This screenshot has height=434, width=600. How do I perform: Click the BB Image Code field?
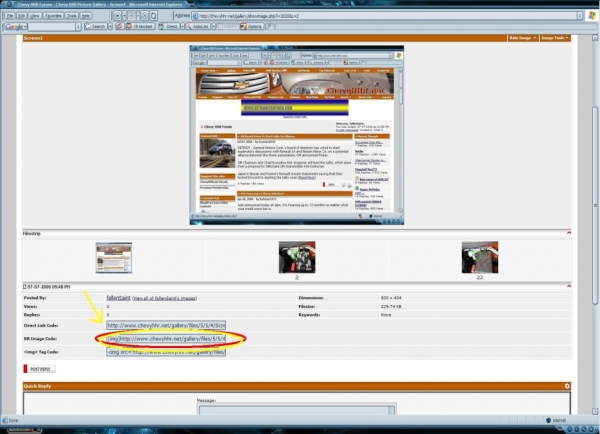[165, 339]
